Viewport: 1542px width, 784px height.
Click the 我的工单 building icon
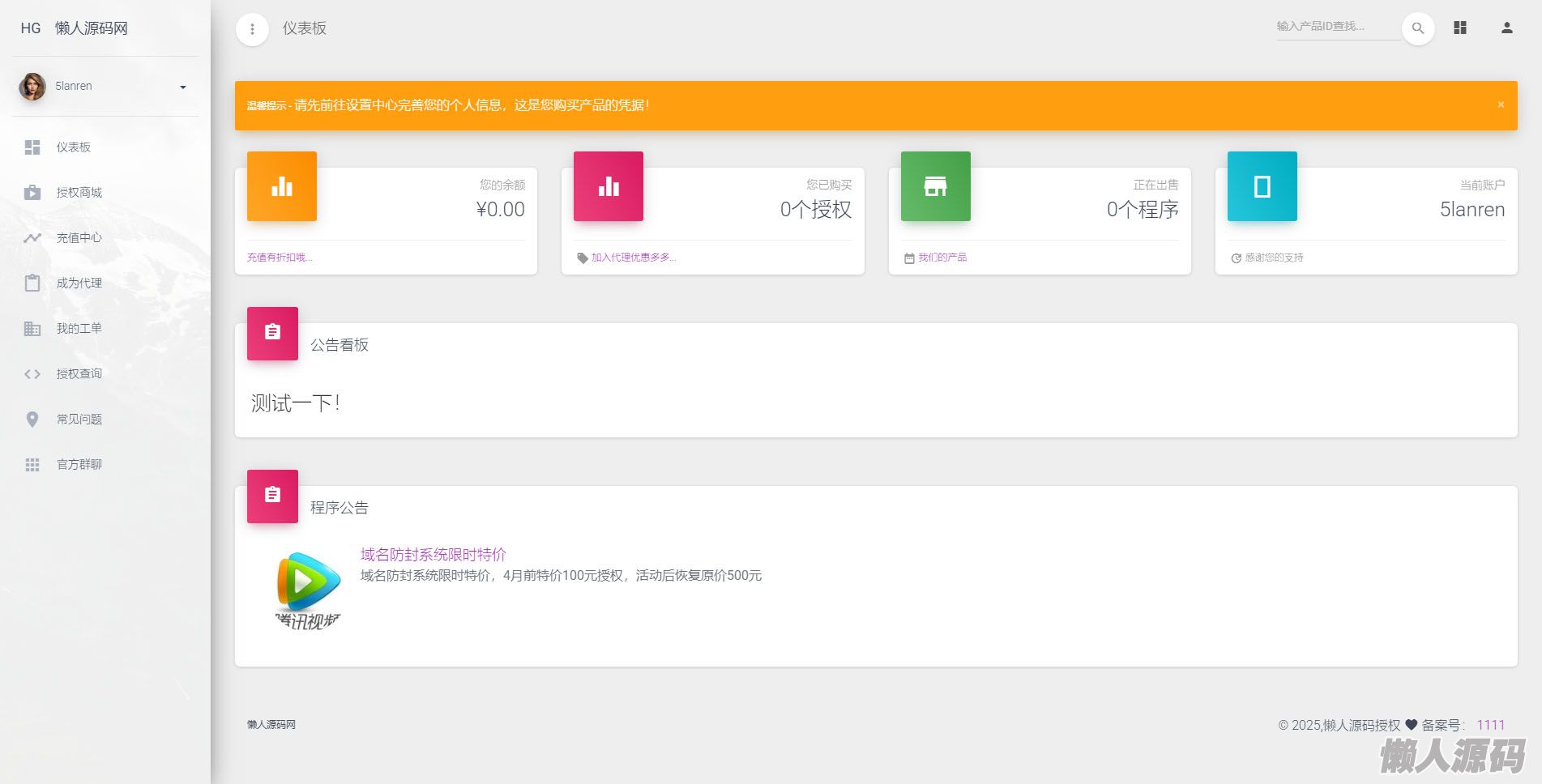pos(32,329)
